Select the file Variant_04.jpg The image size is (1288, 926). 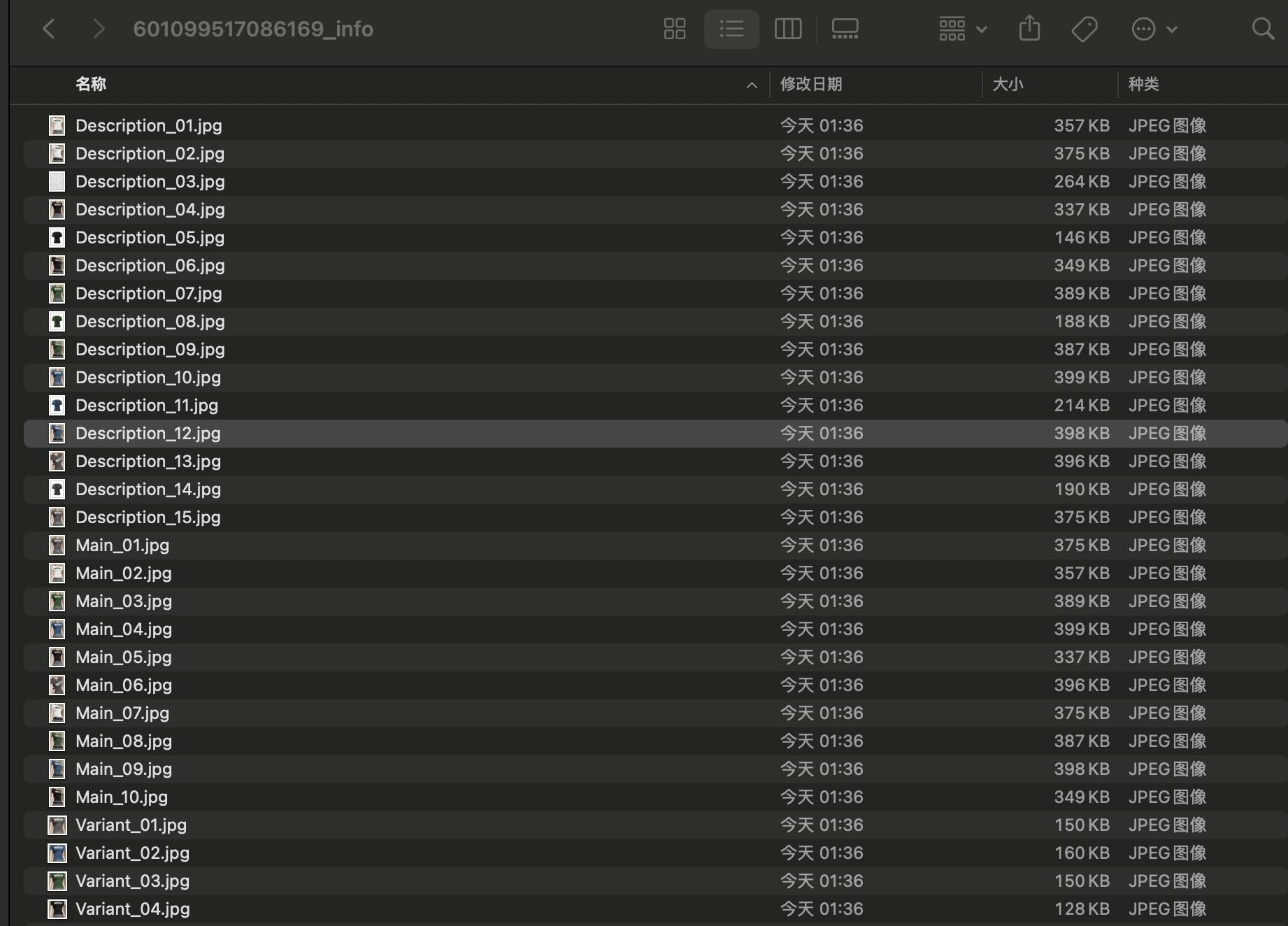tap(655, 909)
